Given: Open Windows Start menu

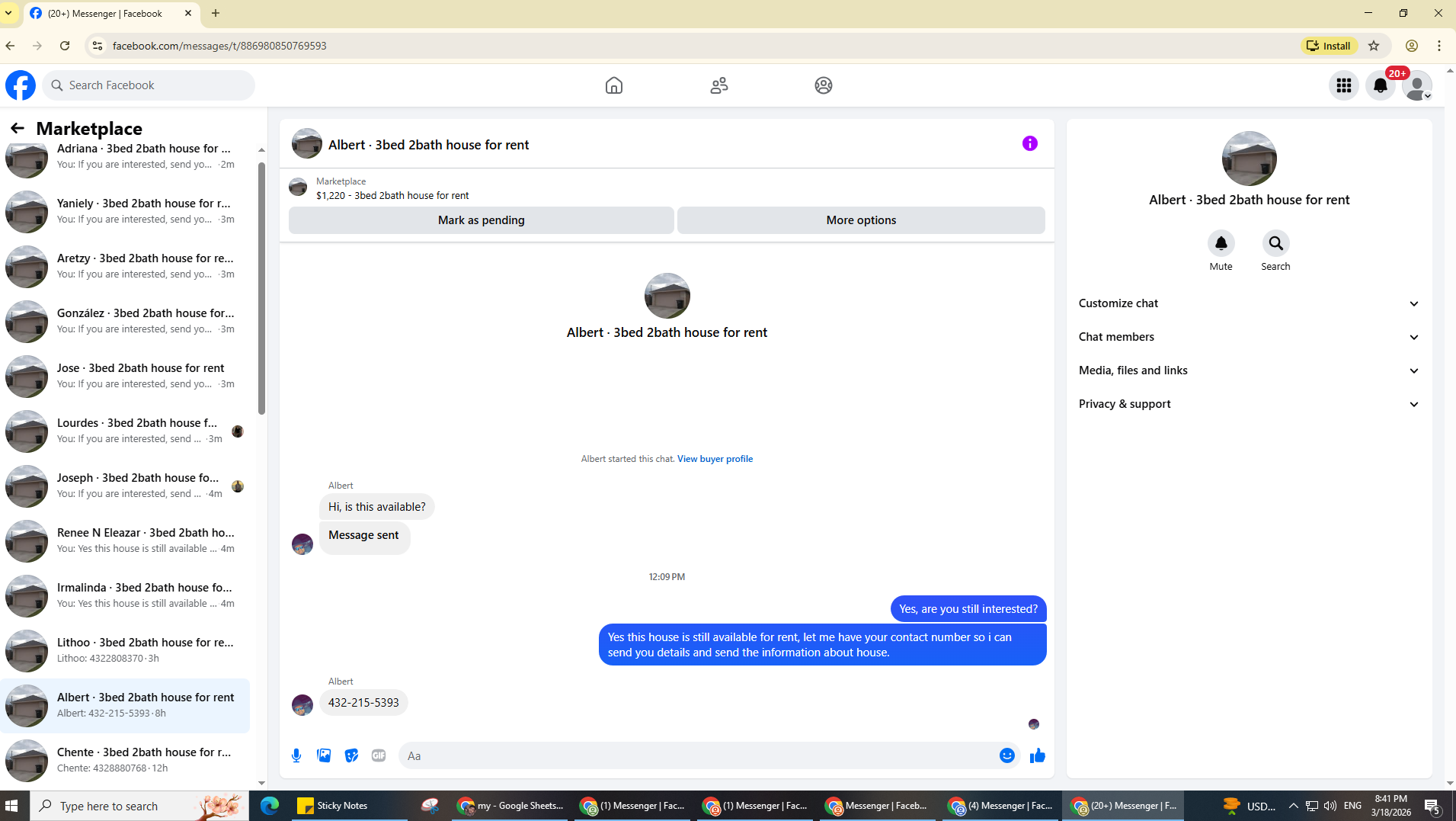Looking at the screenshot, I should coord(11,806).
